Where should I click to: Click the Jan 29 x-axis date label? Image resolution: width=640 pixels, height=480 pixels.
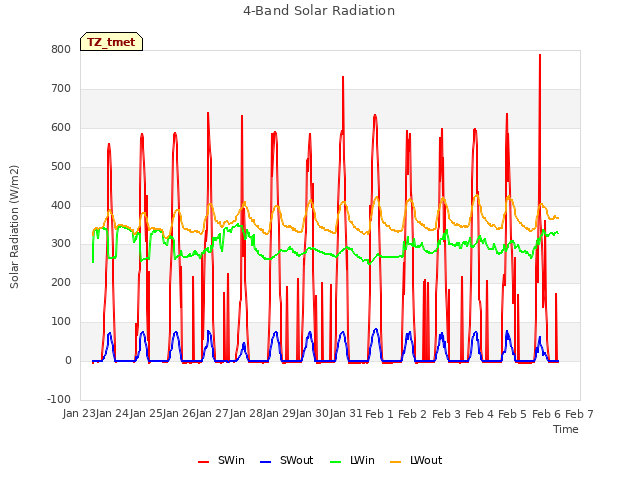pos(279,413)
